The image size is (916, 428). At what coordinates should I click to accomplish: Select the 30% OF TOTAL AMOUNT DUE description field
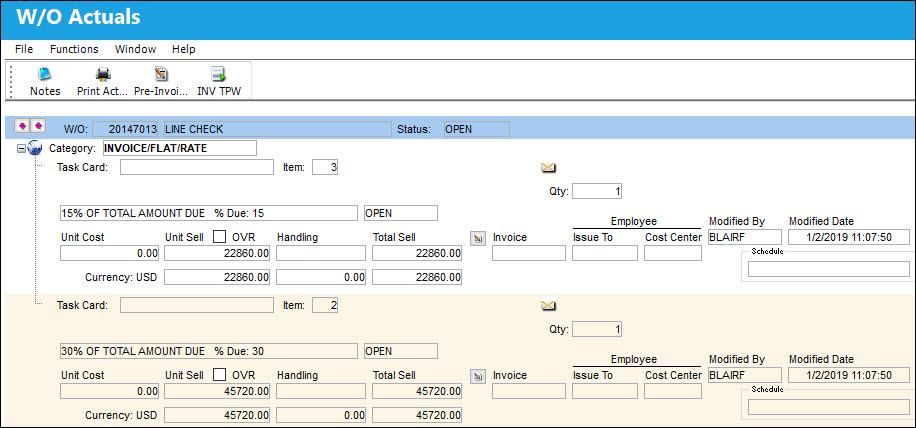pos(209,351)
